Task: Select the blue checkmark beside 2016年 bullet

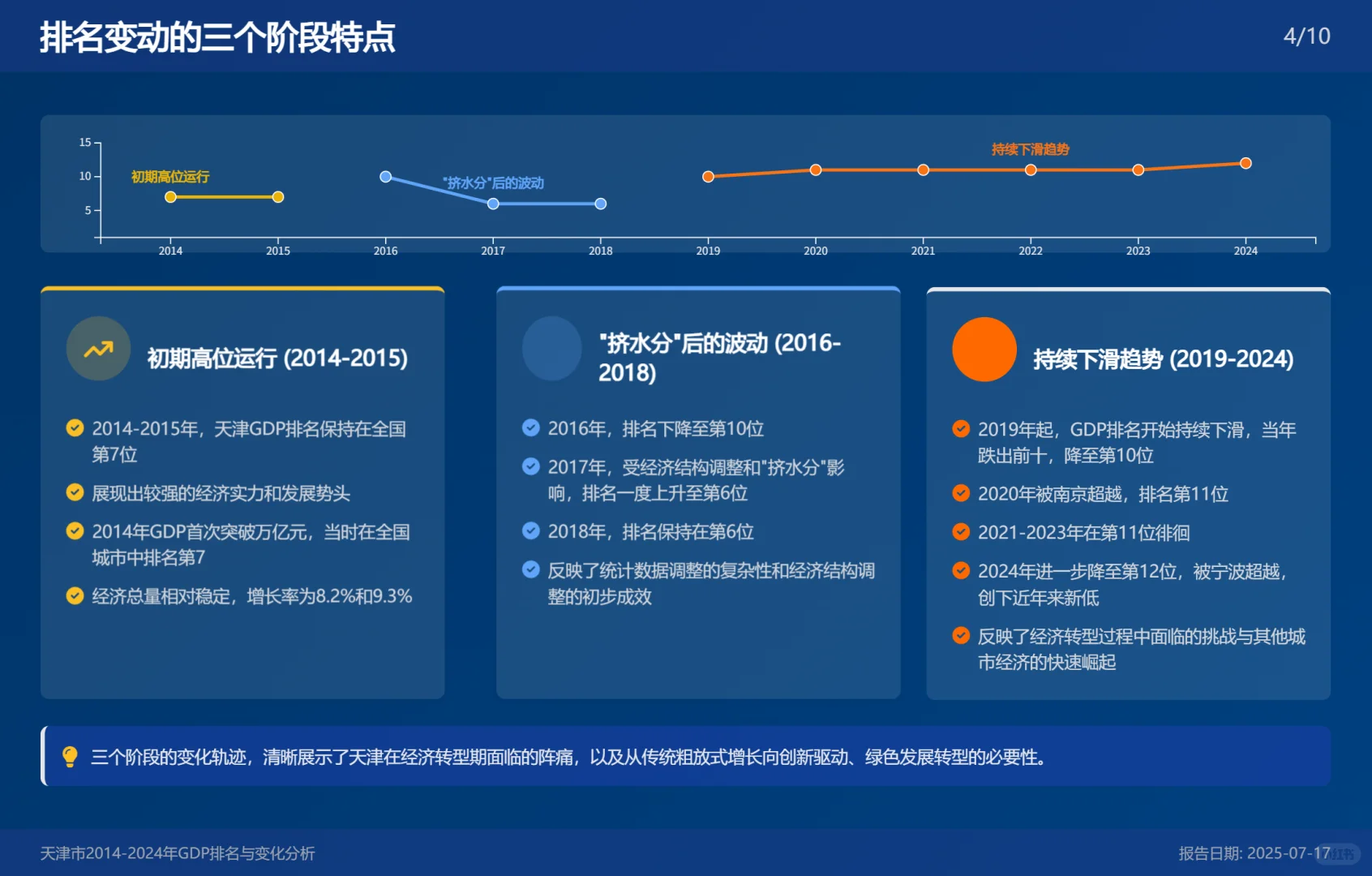Action: (x=531, y=427)
